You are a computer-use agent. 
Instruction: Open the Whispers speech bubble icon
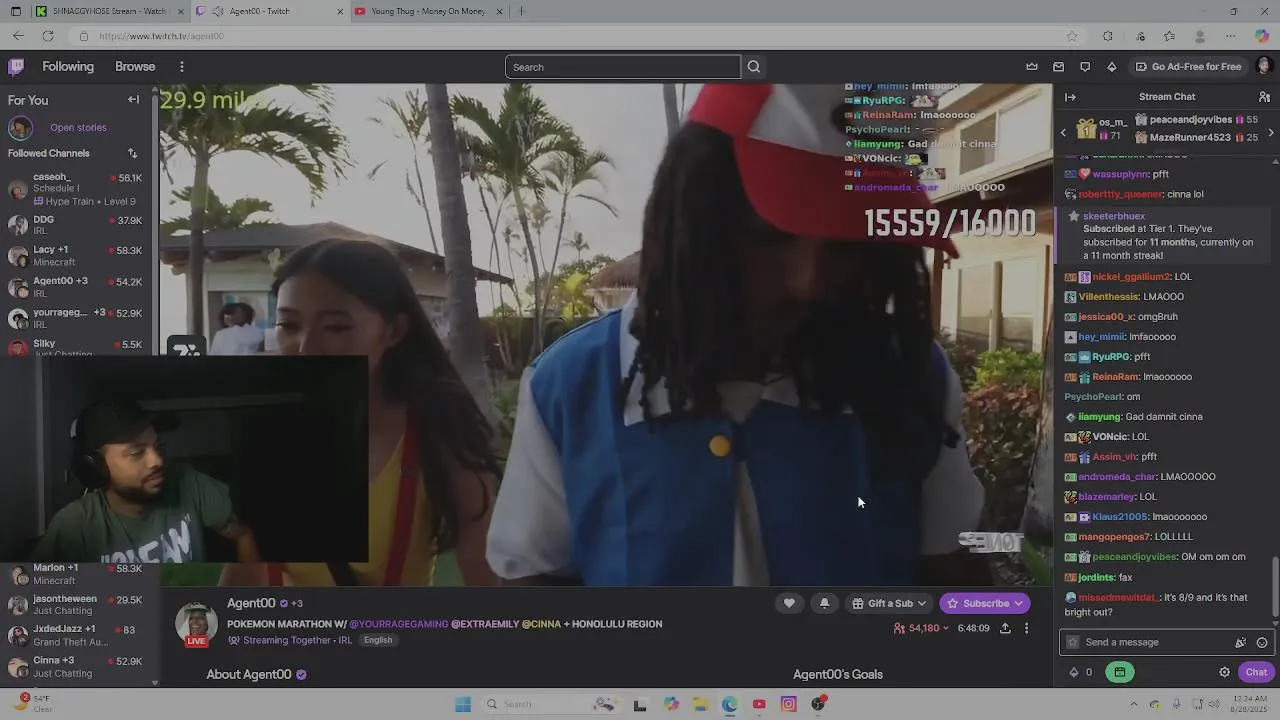point(1085,67)
